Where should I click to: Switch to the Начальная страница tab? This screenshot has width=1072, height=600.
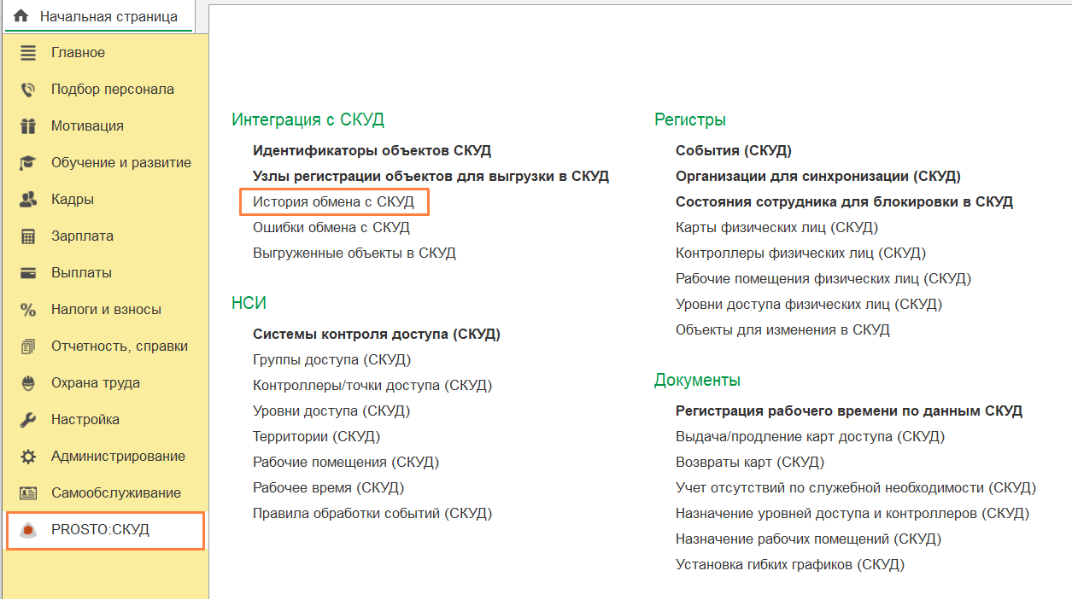(108, 16)
